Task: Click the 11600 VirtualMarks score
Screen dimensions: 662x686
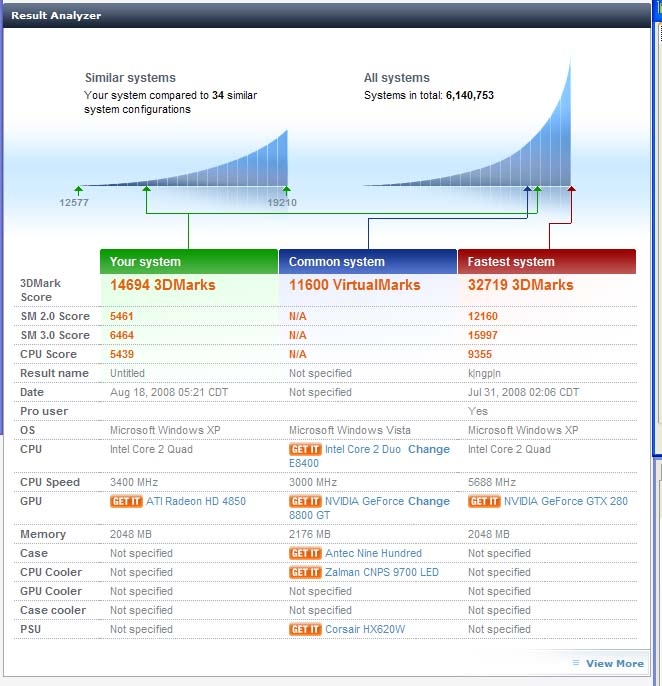Action: [x=354, y=285]
